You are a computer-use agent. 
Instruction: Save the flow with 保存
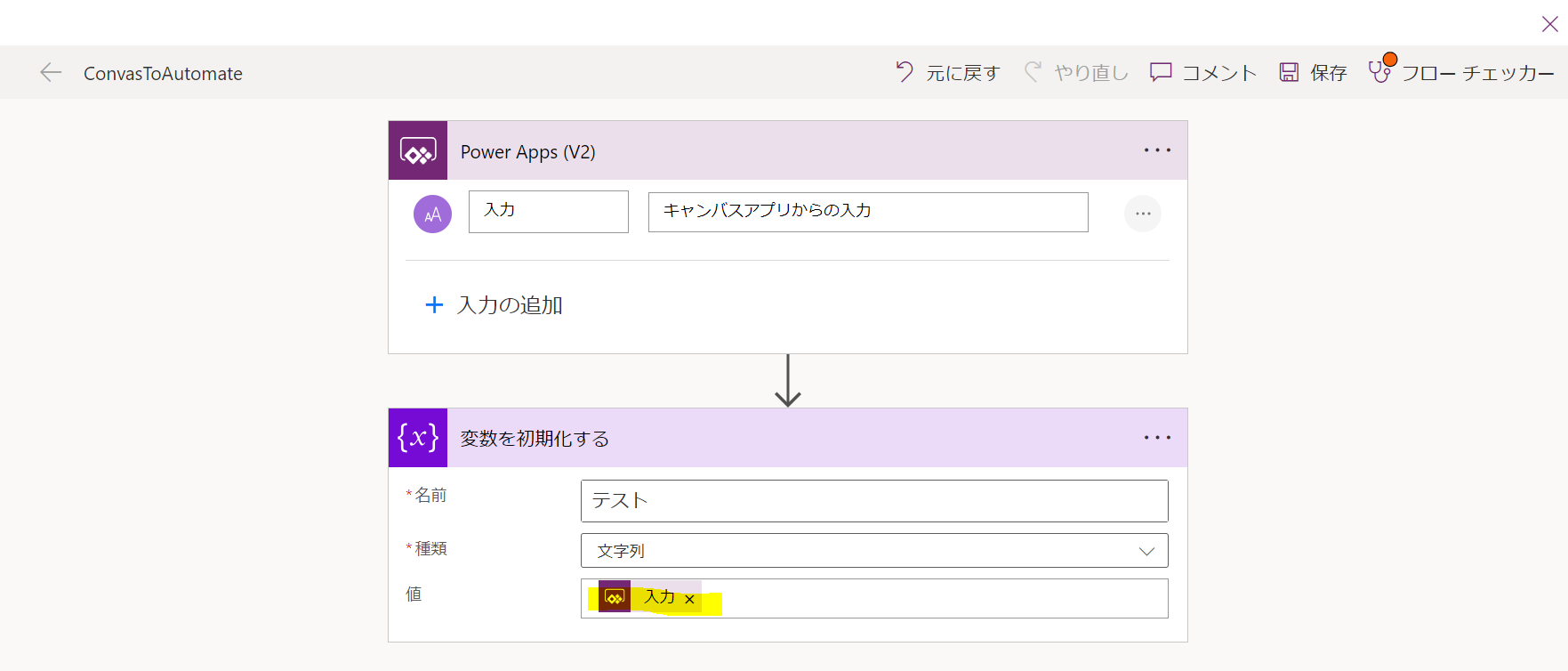[1313, 72]
